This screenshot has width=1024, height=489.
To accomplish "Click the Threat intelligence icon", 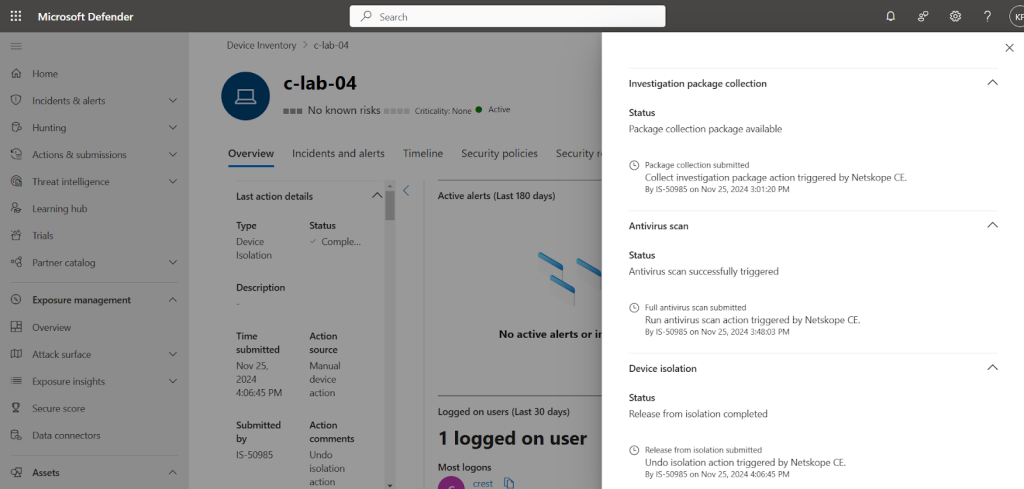I will pyautogui.click(x=16, y=181).
